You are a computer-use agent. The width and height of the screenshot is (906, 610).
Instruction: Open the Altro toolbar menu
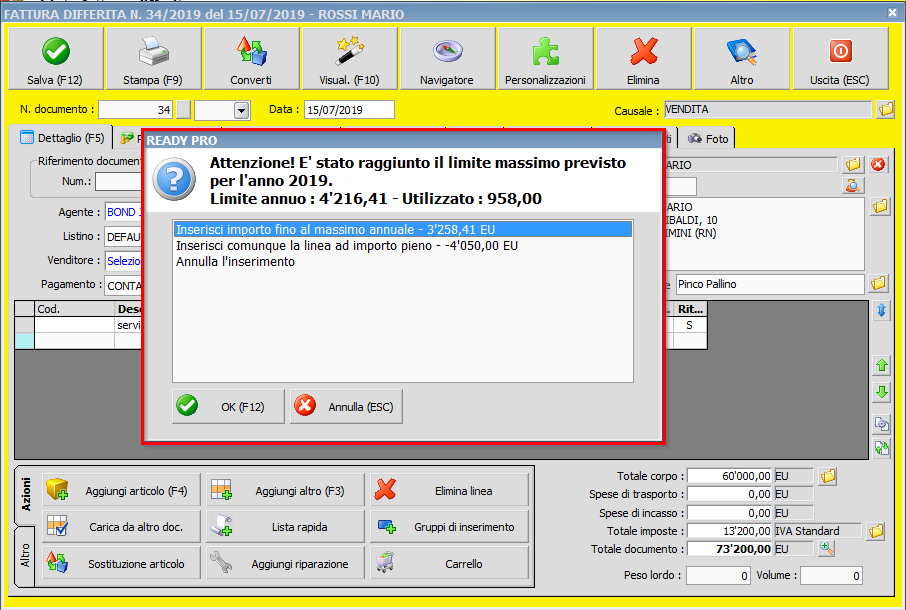[x=742, y=58]
